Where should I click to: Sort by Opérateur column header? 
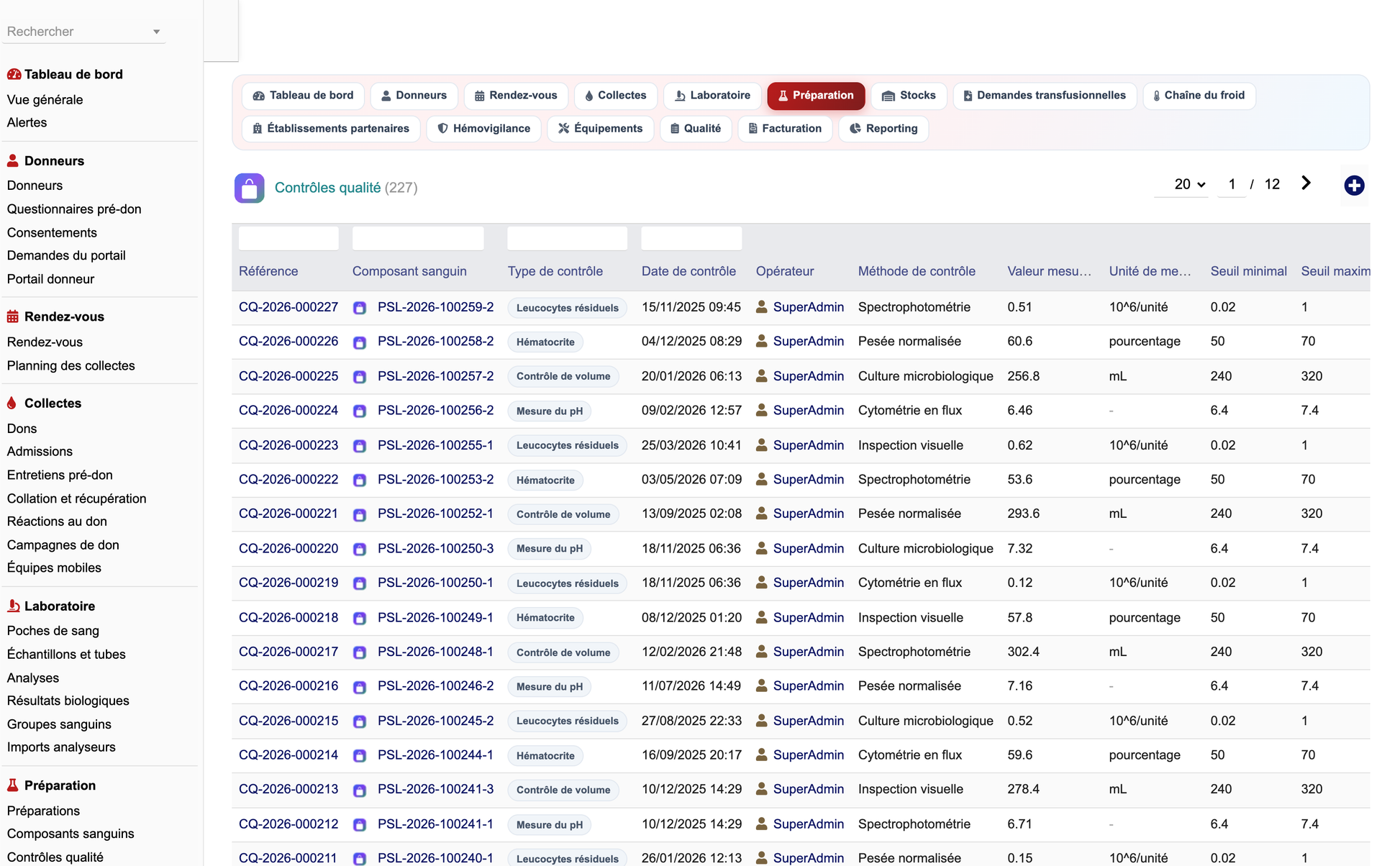(785, 271)
